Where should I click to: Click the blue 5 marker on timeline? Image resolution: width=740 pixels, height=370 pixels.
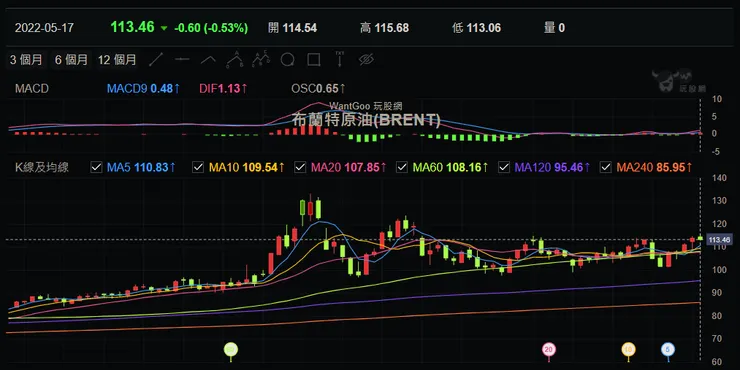667,350
